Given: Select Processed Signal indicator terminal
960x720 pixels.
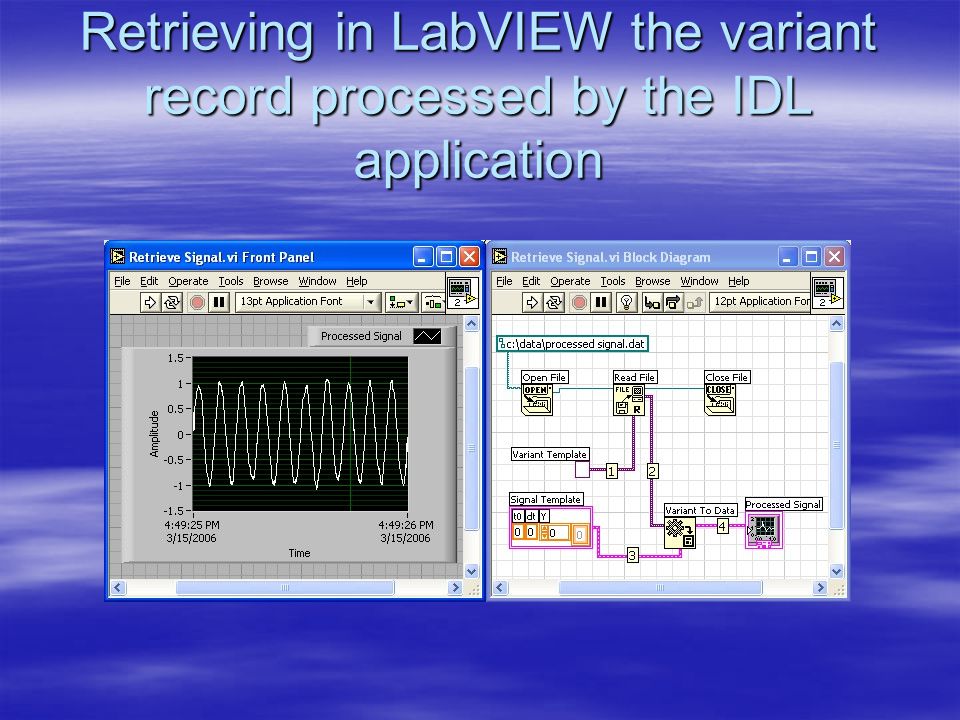Looking at the screenshot, I should [764, 530].
